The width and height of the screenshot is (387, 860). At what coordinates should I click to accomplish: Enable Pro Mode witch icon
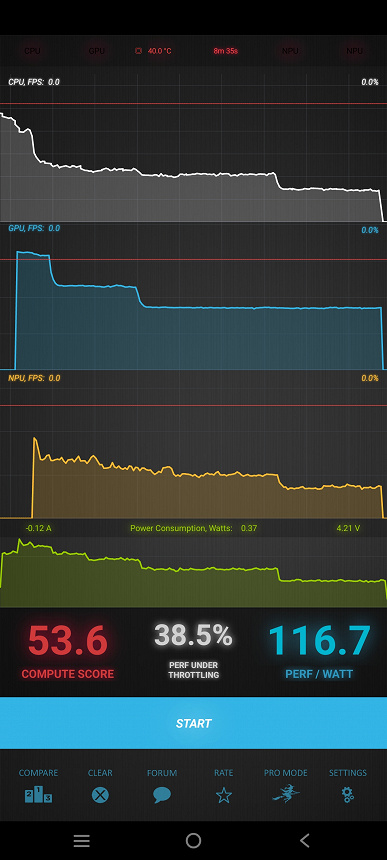(x=286, y=794)
